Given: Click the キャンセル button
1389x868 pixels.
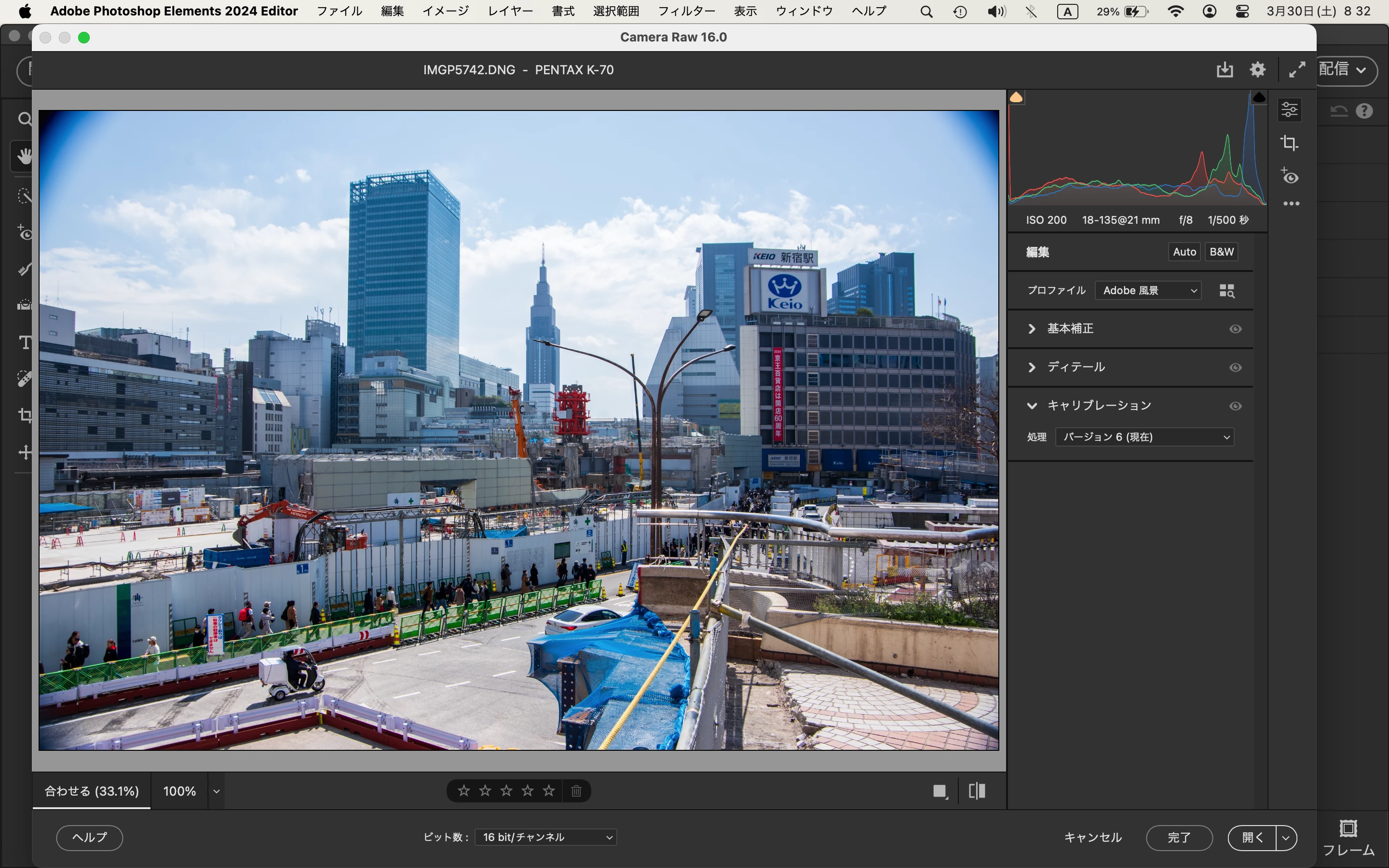Looking at the screenshot, I should tap(1092, 838).
